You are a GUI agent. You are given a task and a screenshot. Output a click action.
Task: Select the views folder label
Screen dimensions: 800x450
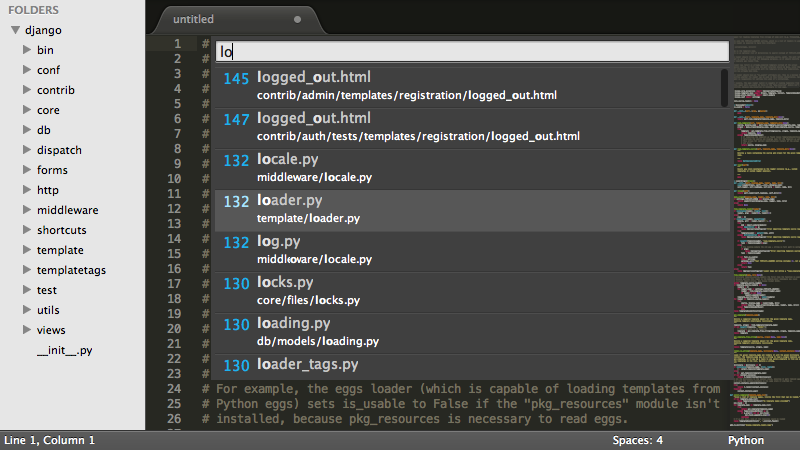pos(51,330)
